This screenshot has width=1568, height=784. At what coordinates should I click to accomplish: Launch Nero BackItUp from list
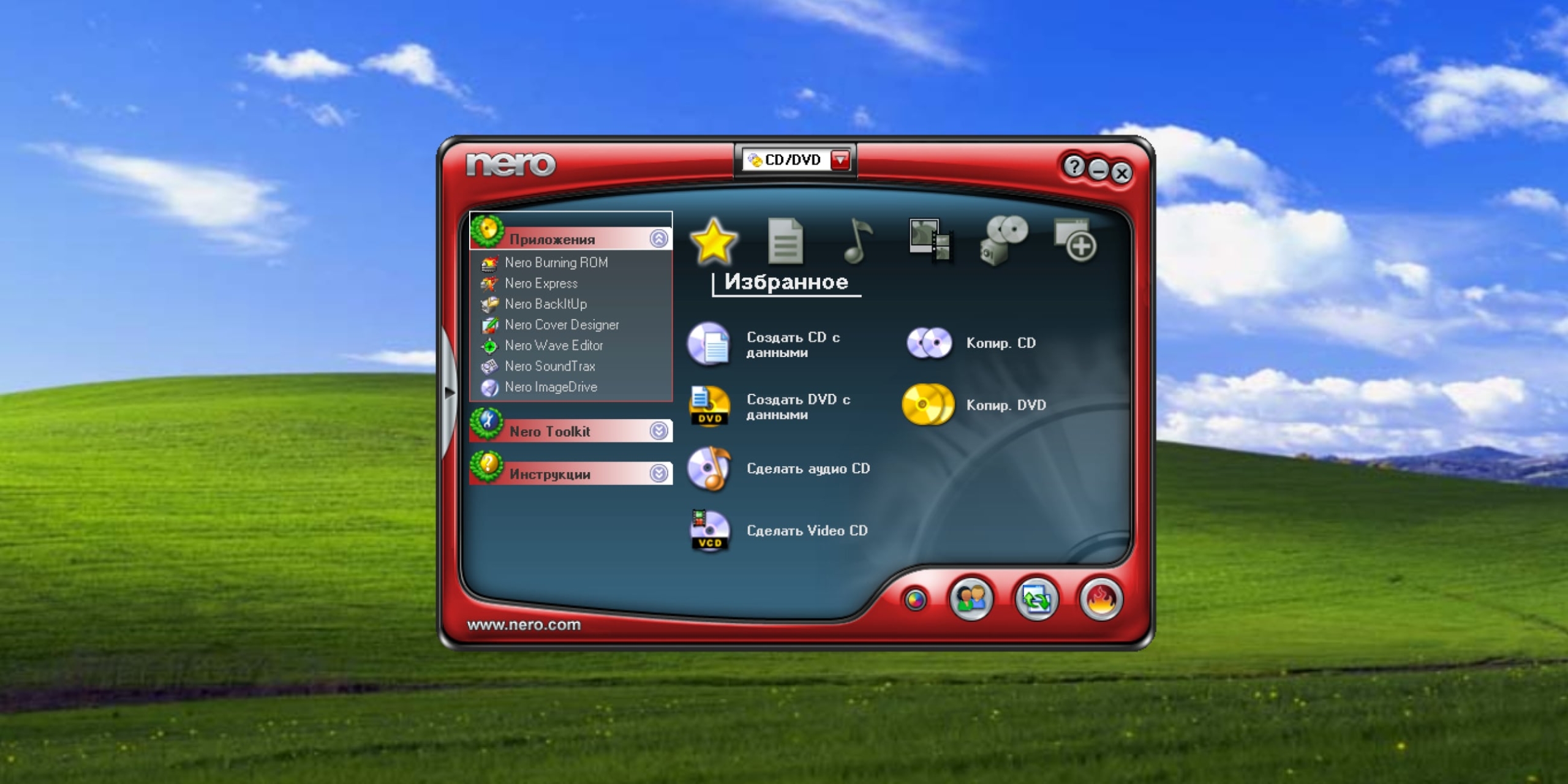(546, 304)
